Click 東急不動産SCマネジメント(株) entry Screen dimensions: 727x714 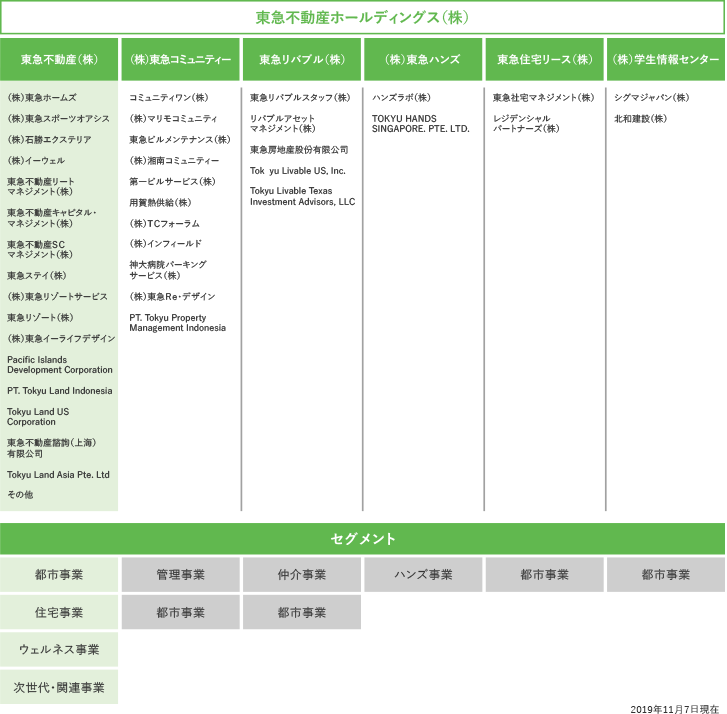click(x=40, y=249)
